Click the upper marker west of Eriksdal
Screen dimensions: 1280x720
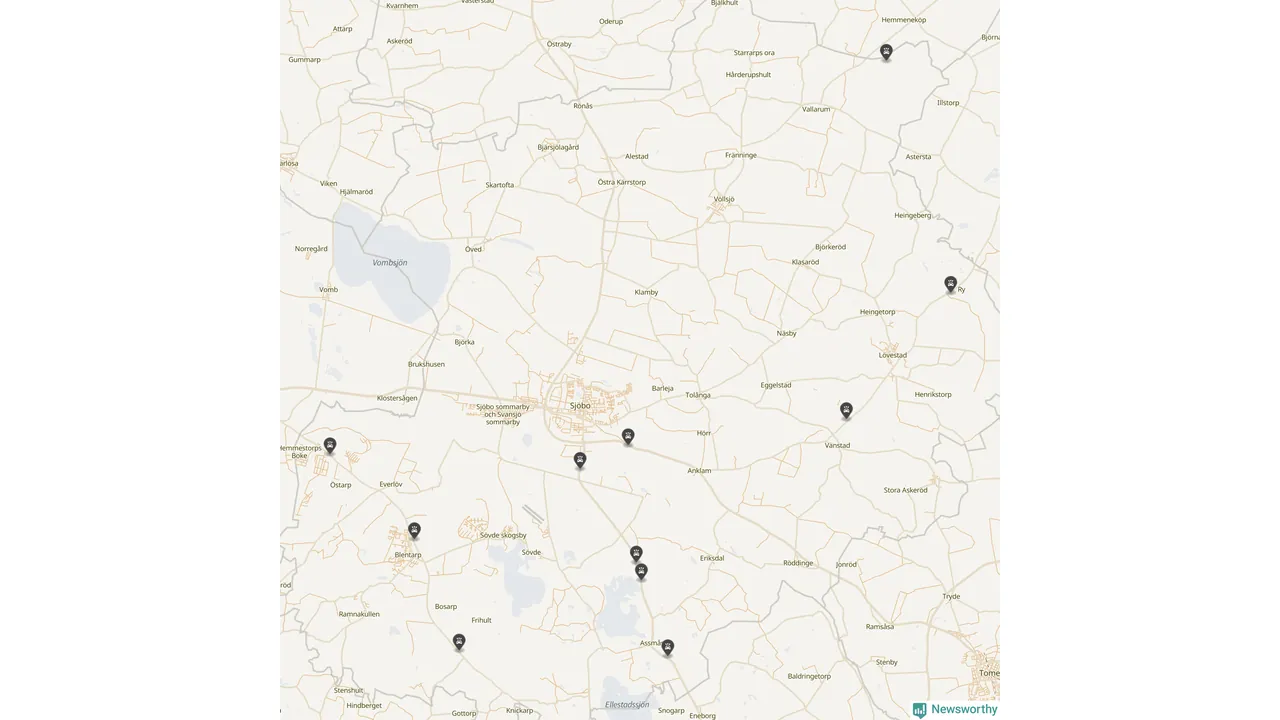[x=636, y=553]
